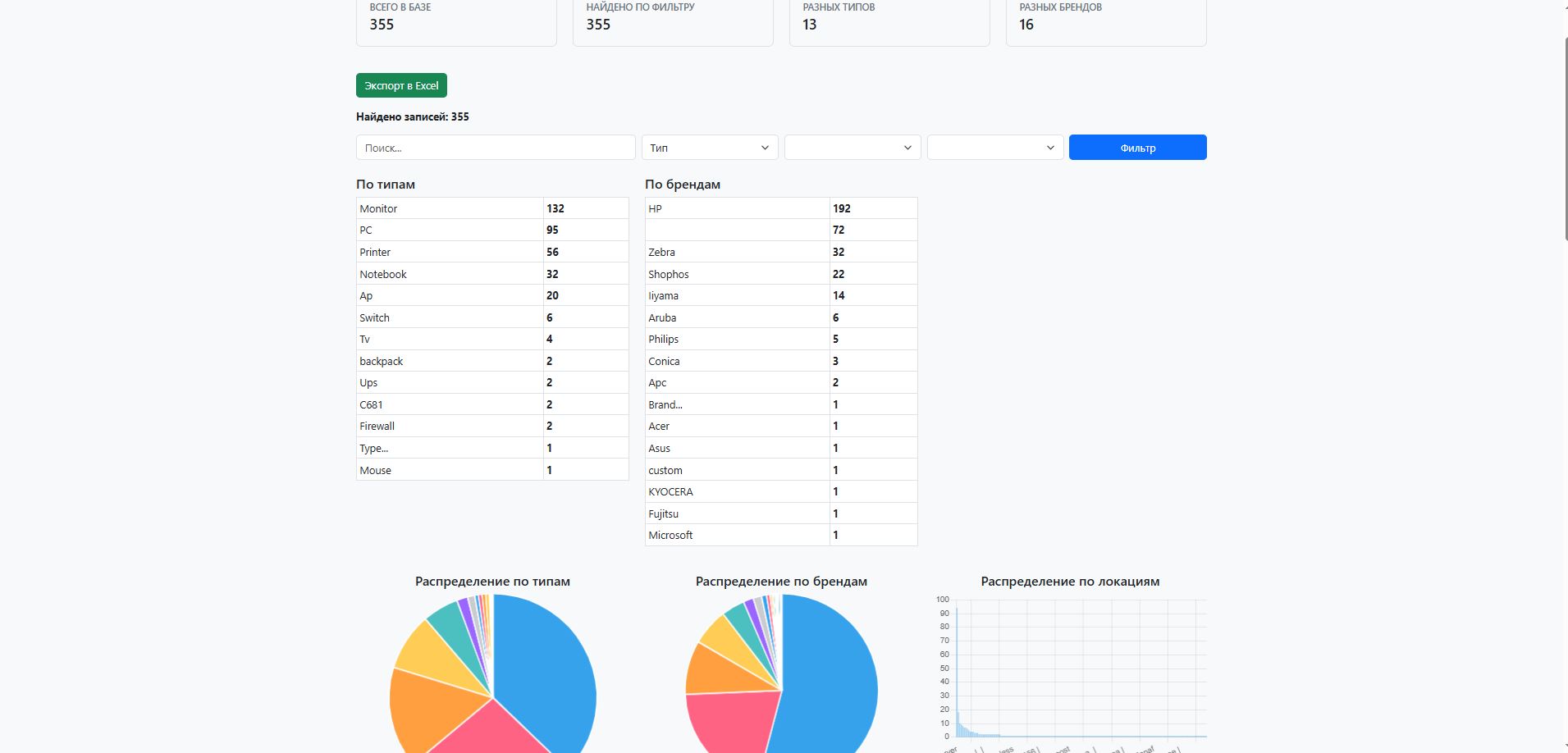Click the Zebra brand row
The width and height of the screenshot is (1568, 753).
(x=781, y=252)
